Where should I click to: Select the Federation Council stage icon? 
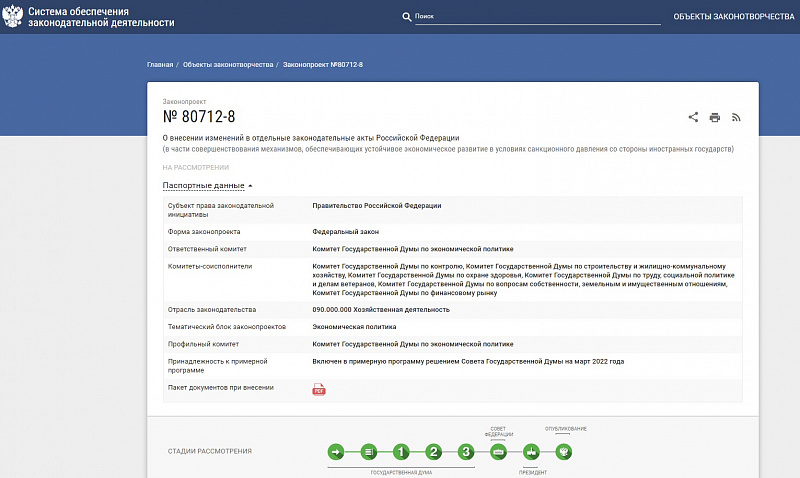[499, 451]
